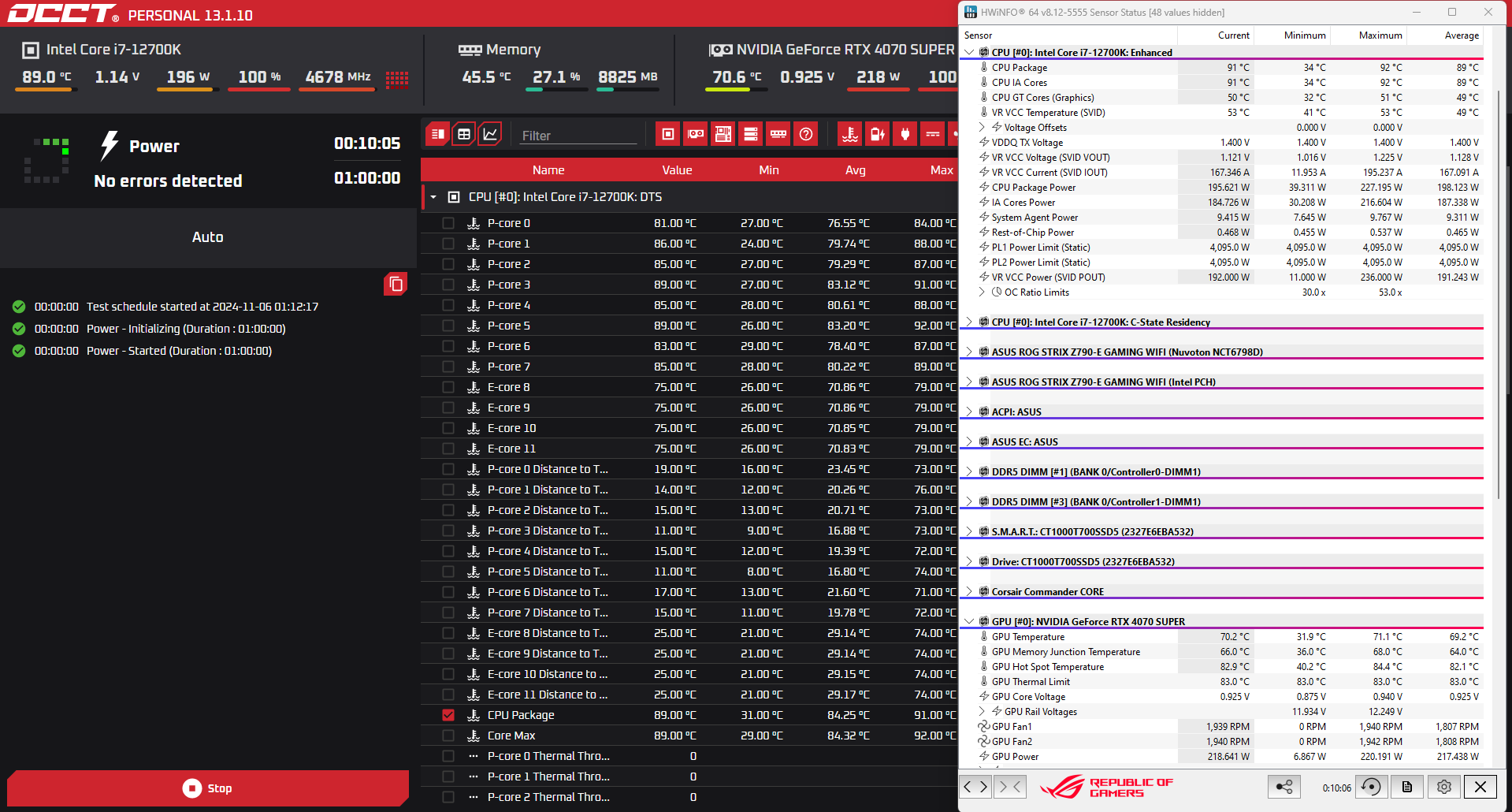The height and width of the screenshot is (812, 1512).
Task: Click NVIDIA GeForce RTX 4070 SUPER header
Action: pyautogui.click(x=831, y=50)
